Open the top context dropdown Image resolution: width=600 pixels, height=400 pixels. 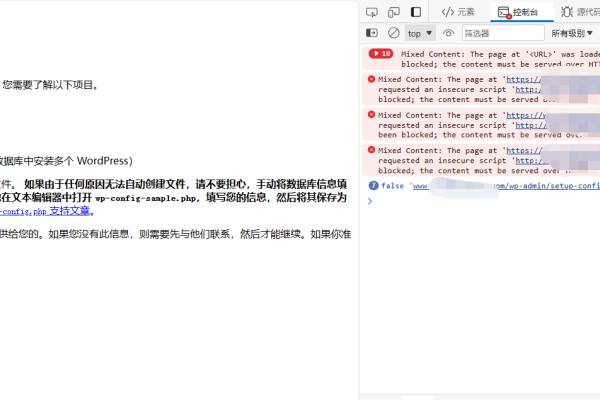tap(420, 33)
